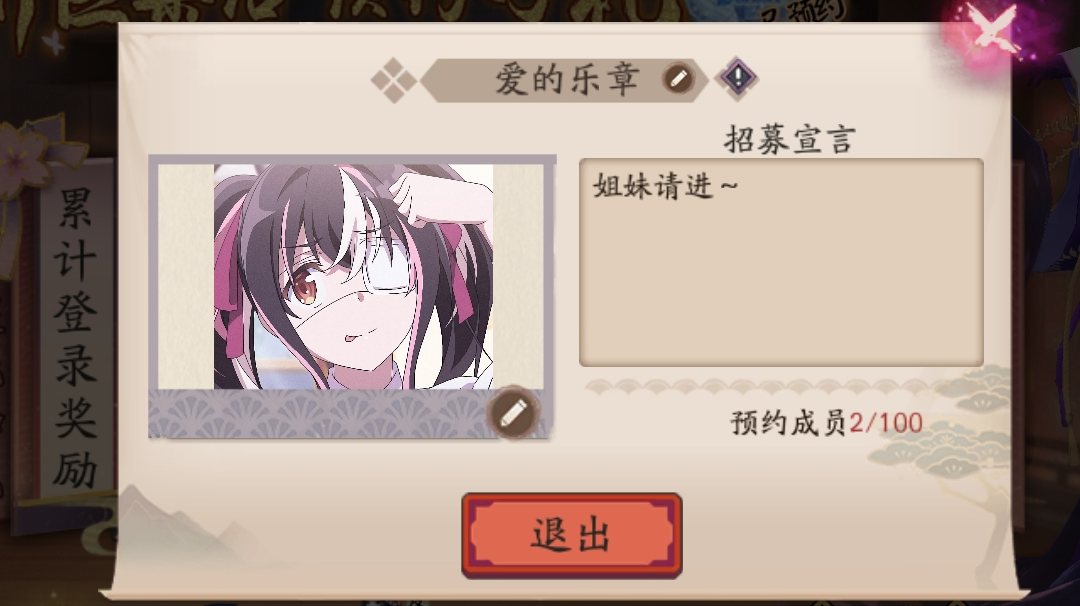This screenshot has width=1080, height=606.
Task: Edit the guild name 爱的乐章 with pencil icon
Action: point(678,79)
